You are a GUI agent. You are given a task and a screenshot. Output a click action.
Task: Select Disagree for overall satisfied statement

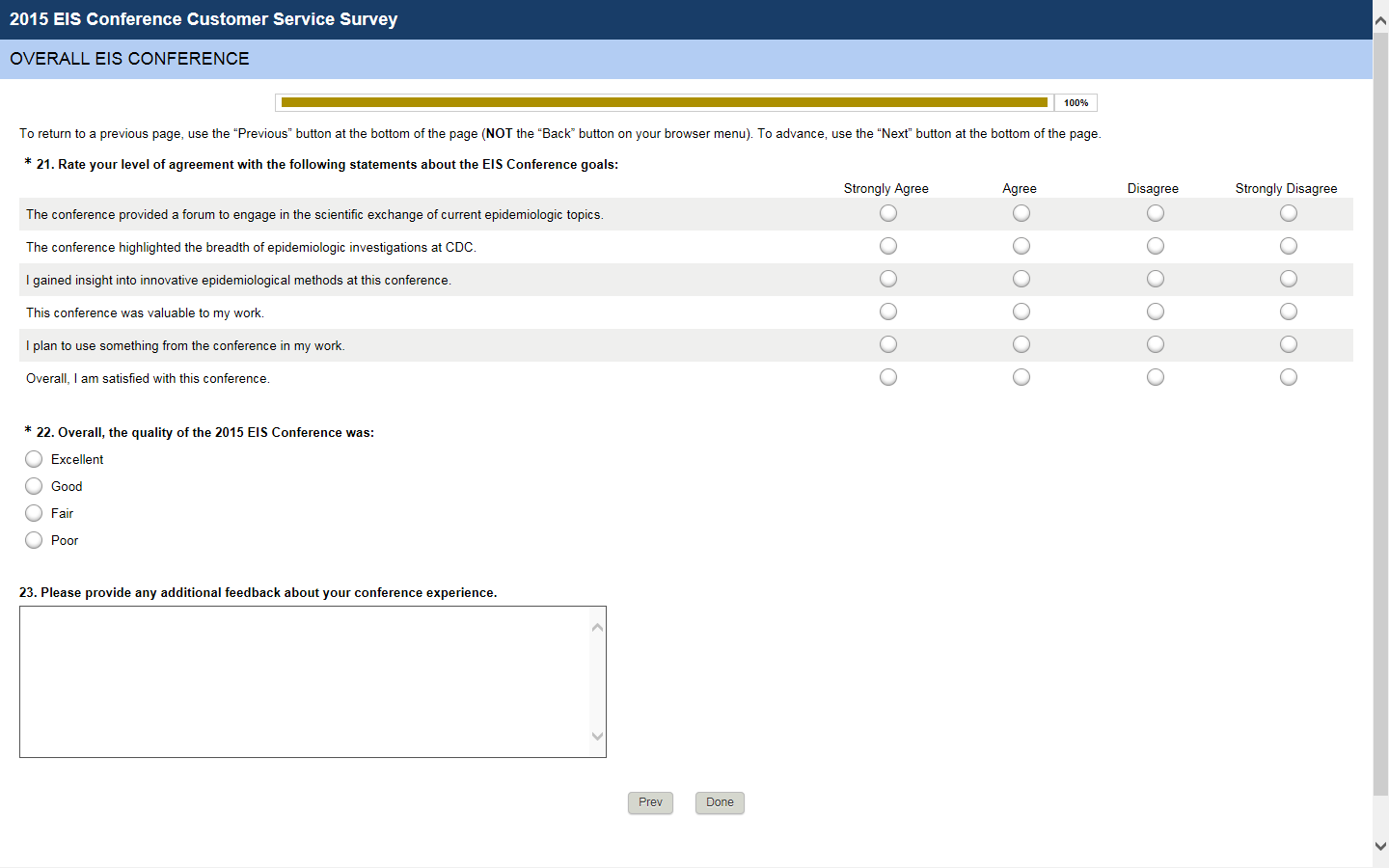[x=1156, y=377]
